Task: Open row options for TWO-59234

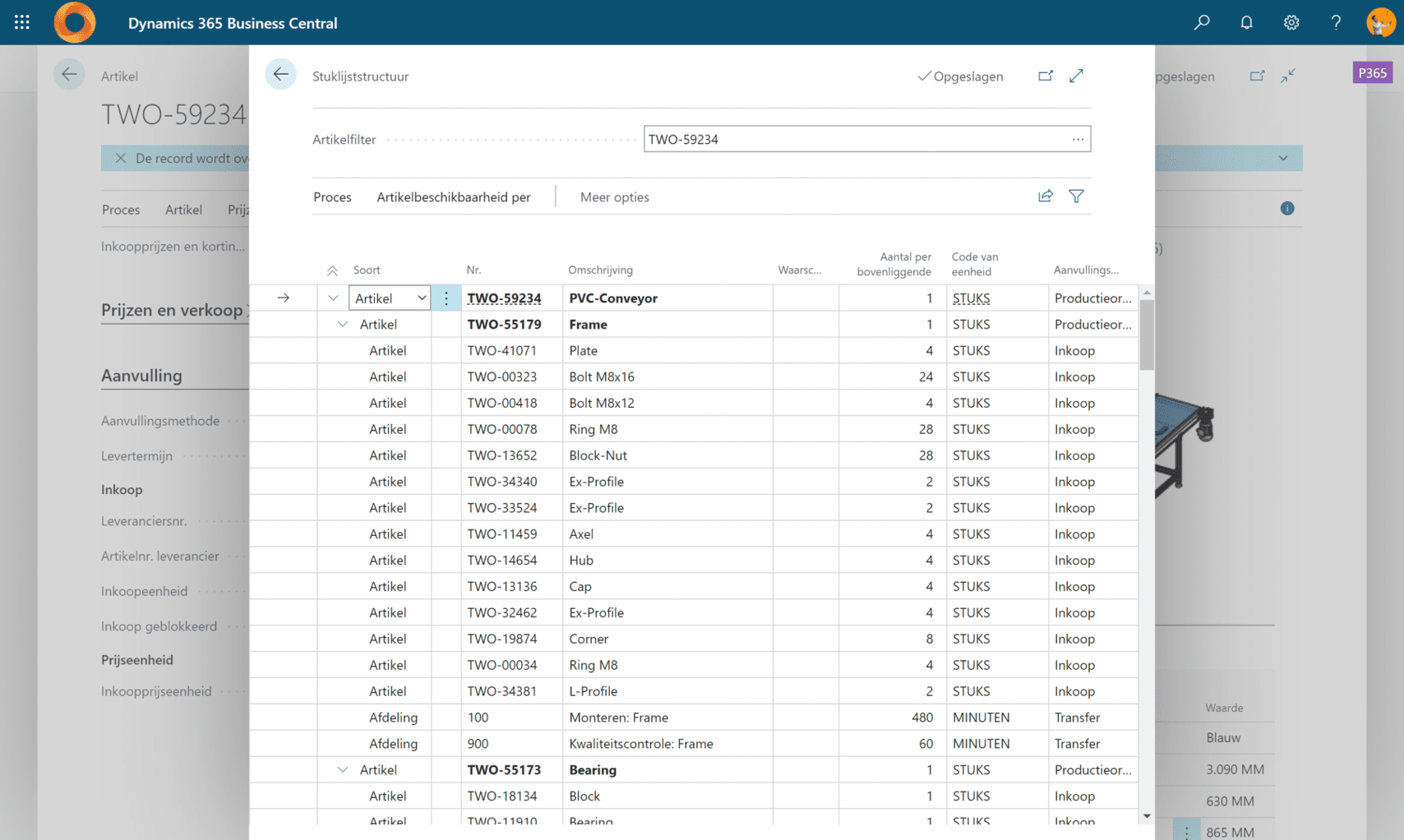Action: pos(446,298)
